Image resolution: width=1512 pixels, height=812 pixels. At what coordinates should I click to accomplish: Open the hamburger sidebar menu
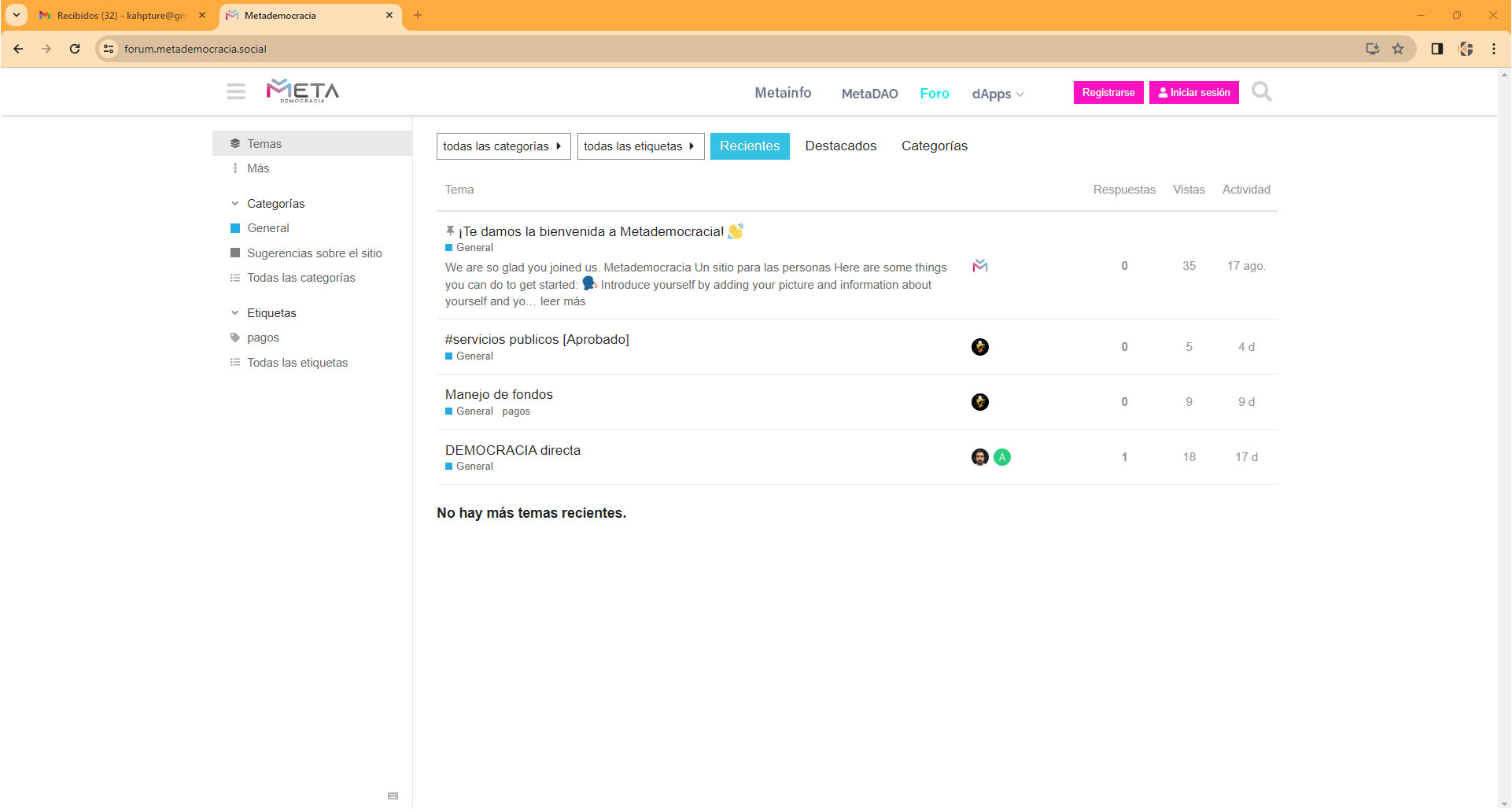click(x=236, y=91)
